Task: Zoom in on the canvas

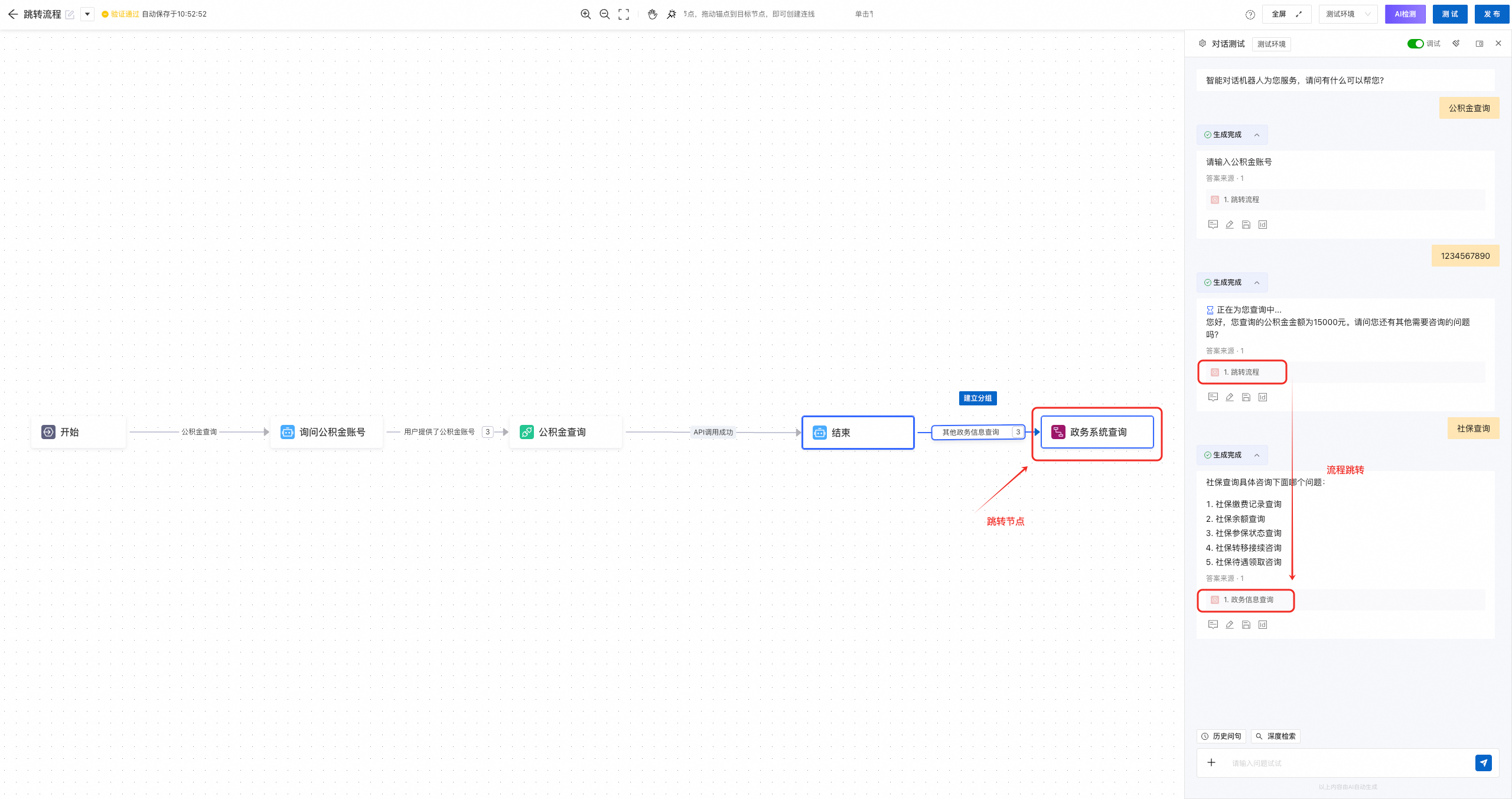Action: click(x=585, y=14)
